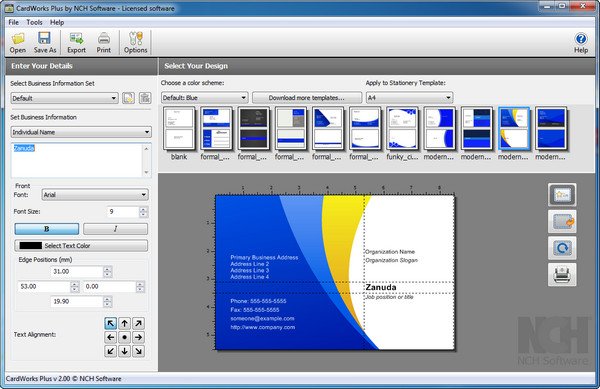Click the rotate refresh preview icon
The width and height of the screenshot is (600, 389).
(x=562, y=248)
